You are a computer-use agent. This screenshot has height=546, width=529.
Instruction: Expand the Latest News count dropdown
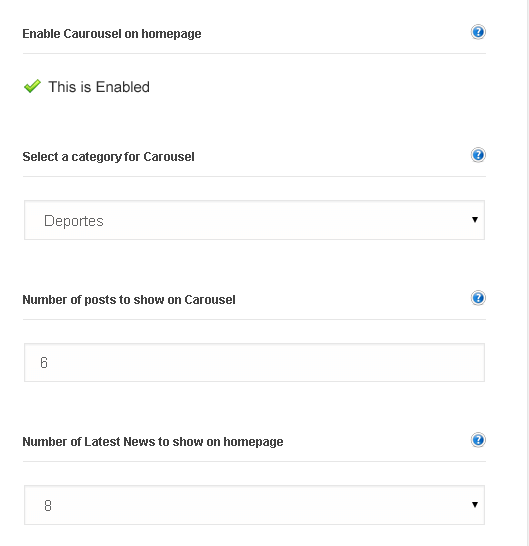point(254,505)
